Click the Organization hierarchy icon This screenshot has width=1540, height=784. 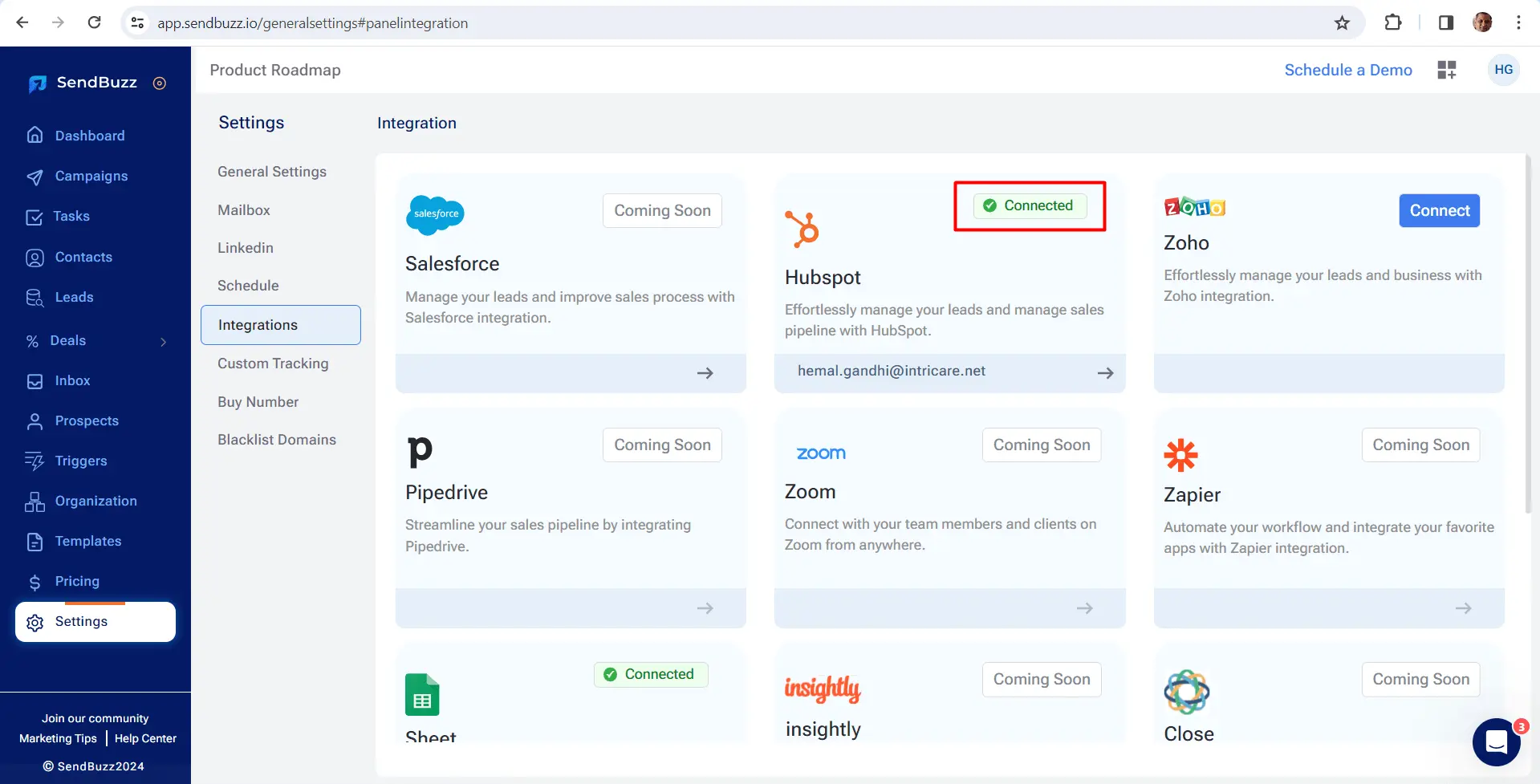[x=35, y=502]
